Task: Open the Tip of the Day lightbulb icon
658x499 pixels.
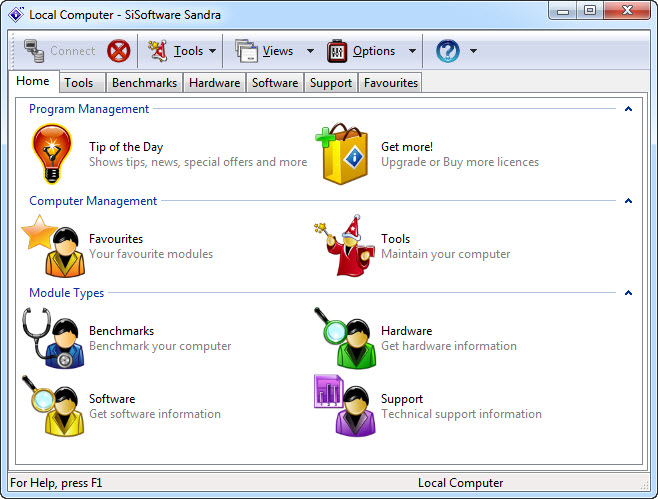Action: 52,154
